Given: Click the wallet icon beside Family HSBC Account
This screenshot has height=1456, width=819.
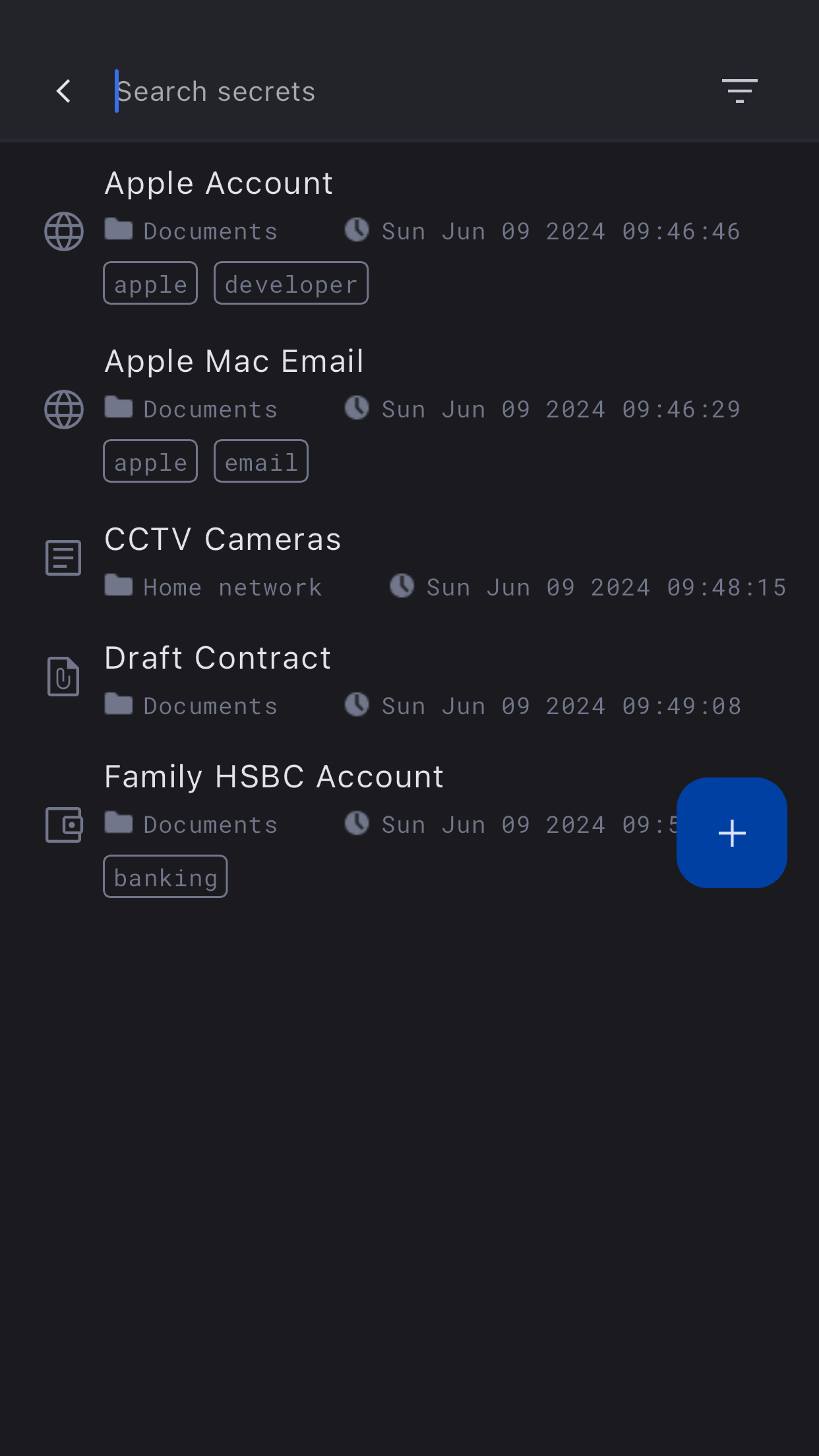Looking at the screenshot, I should [64, 824].
